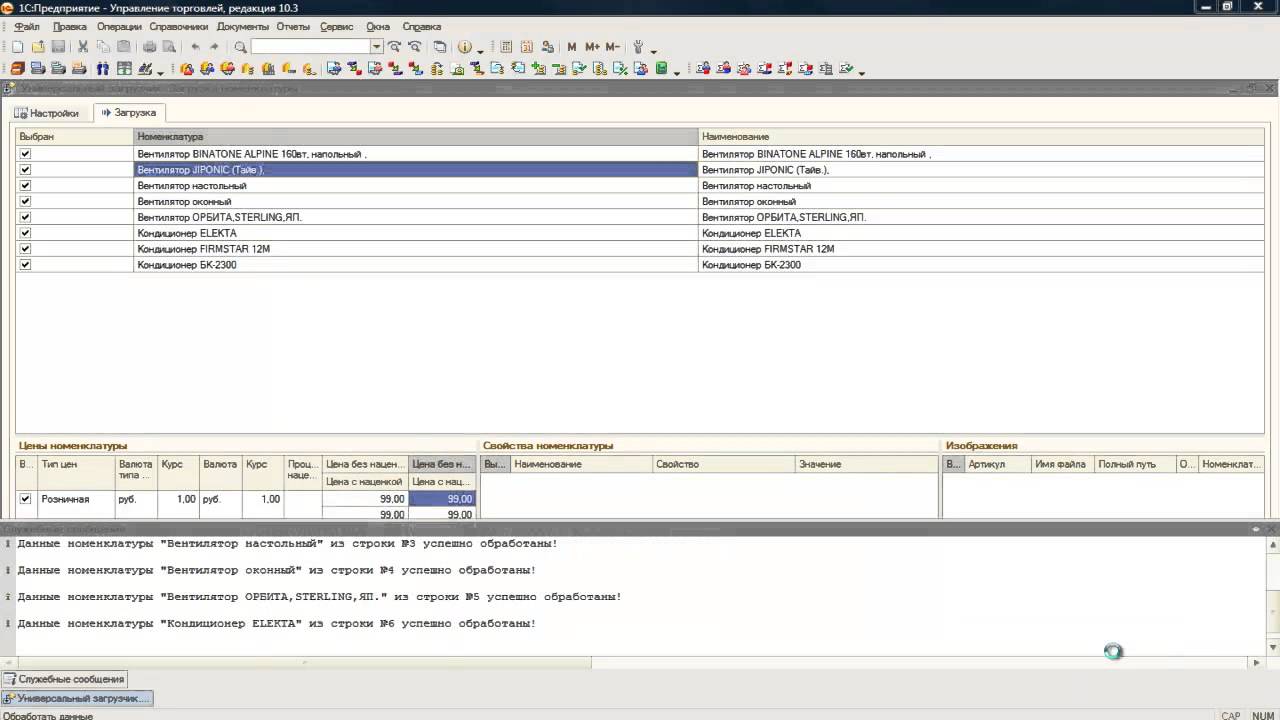Toggle checkbox for Вентилятор настольный

(x=25, y=186)
